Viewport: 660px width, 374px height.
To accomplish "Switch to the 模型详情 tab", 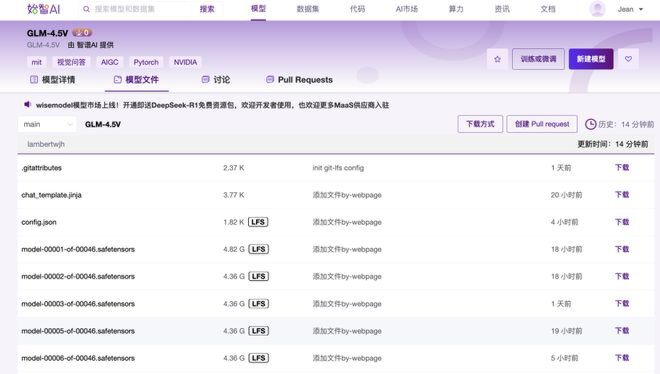I will [x=53, y=80].
